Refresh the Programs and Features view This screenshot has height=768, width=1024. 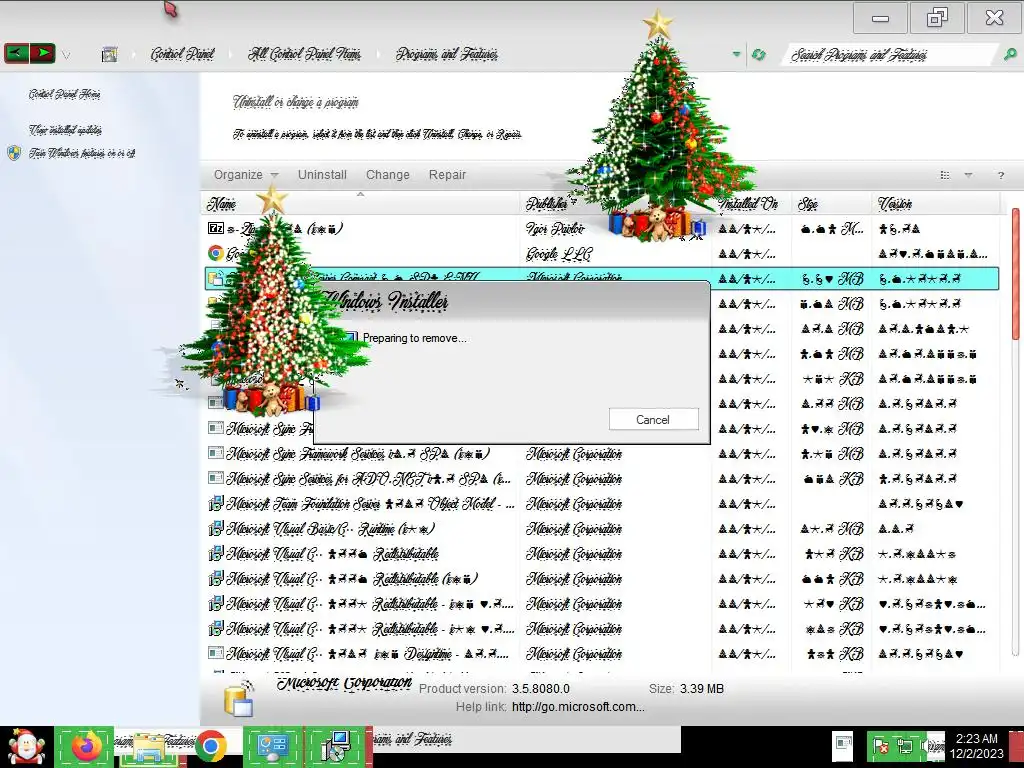[758, 55]
